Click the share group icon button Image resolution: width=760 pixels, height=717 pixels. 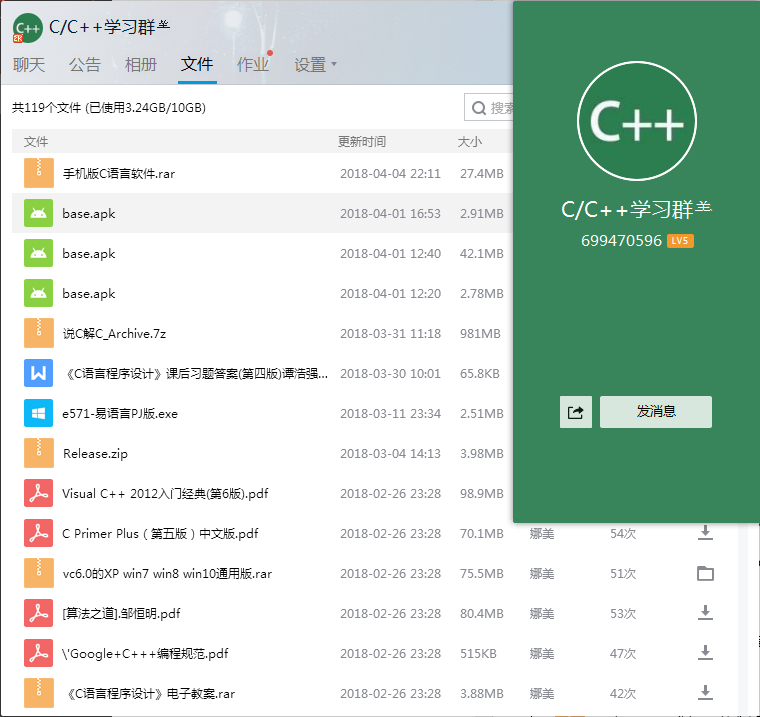[x=576, y=412]
